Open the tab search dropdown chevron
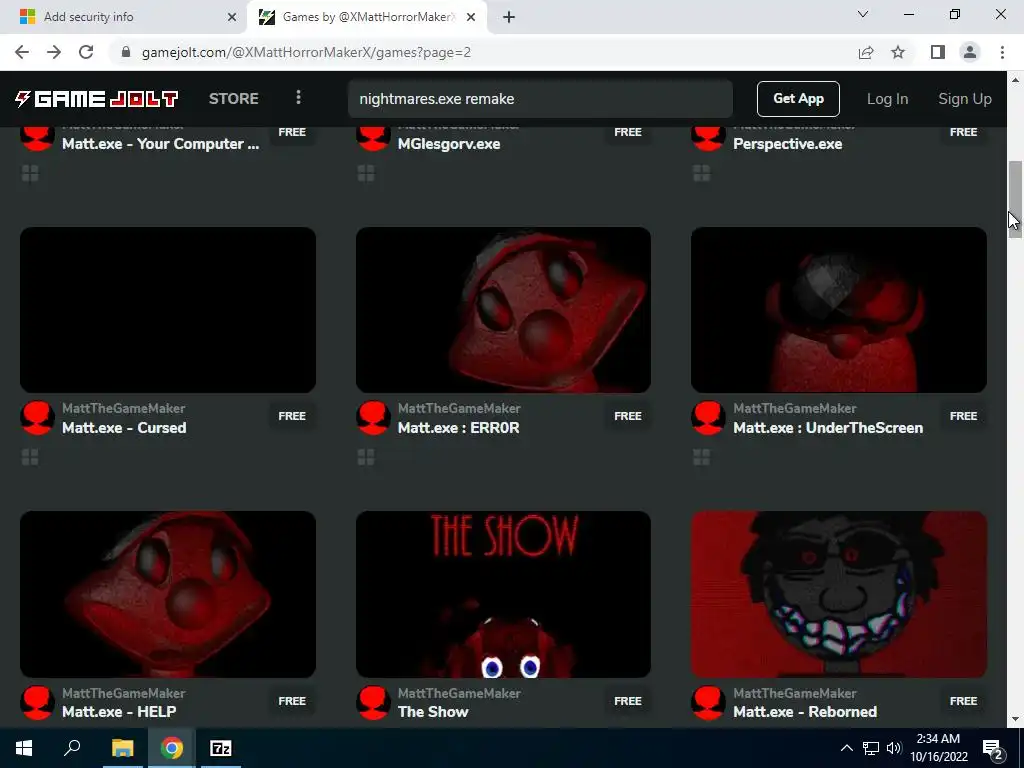 tap(863, 14)
